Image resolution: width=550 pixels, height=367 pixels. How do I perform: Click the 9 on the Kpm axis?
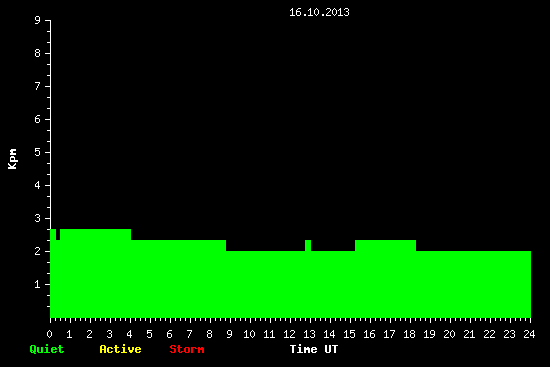(38, 20)
